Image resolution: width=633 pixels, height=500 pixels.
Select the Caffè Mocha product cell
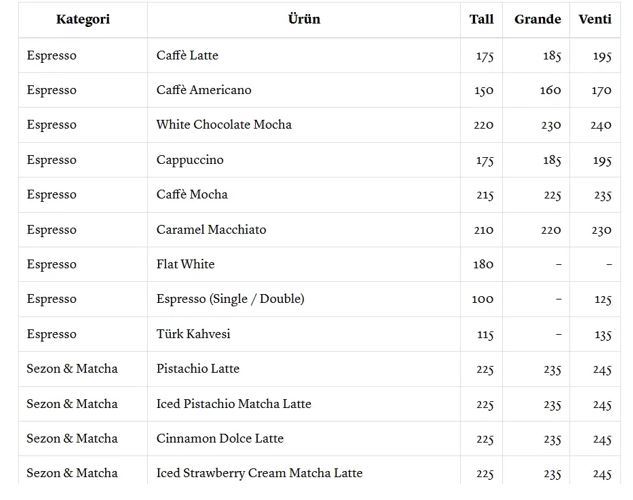pyautogui.click(x=192, y=195)
